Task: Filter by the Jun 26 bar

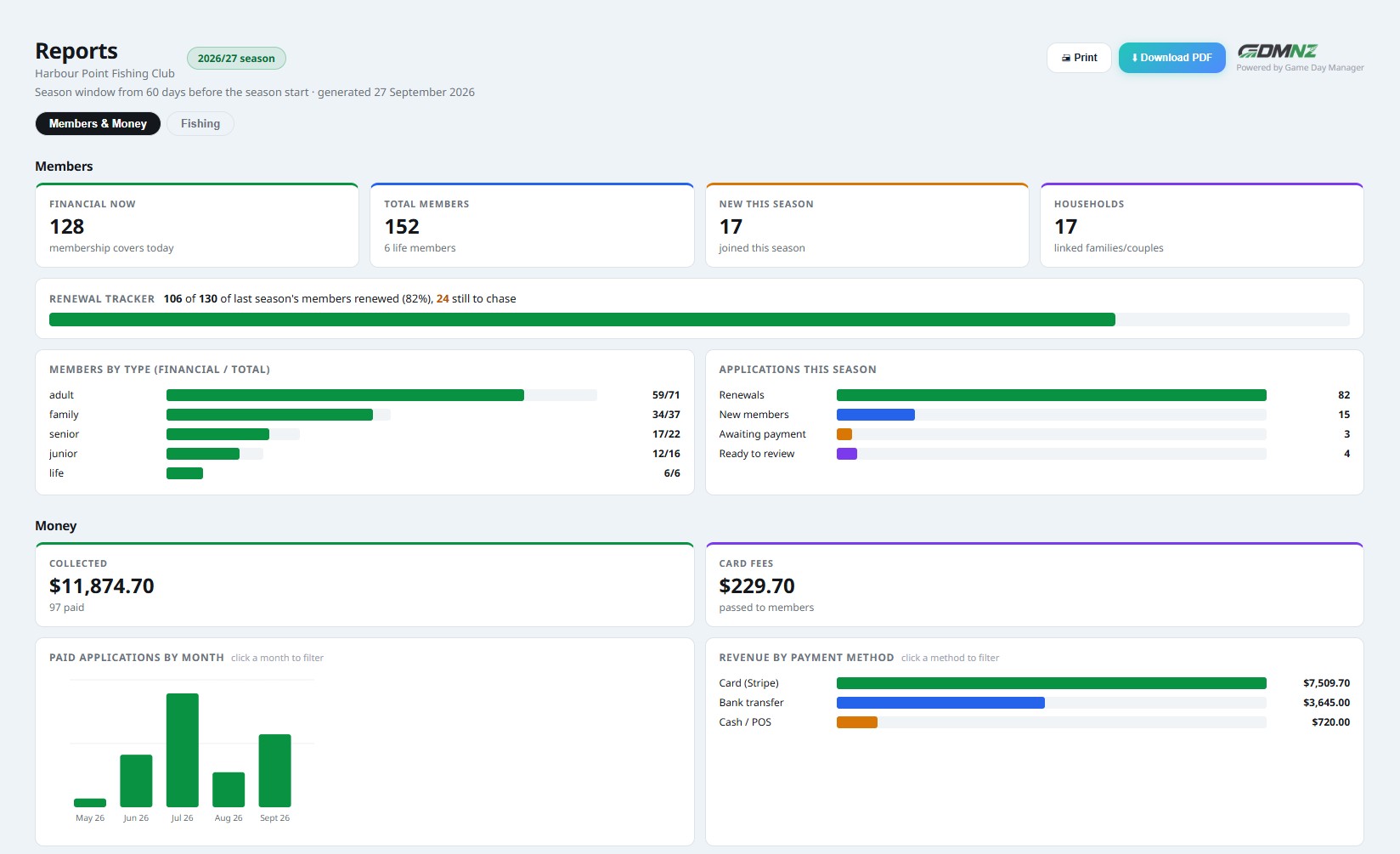Action: click(136, 781)
